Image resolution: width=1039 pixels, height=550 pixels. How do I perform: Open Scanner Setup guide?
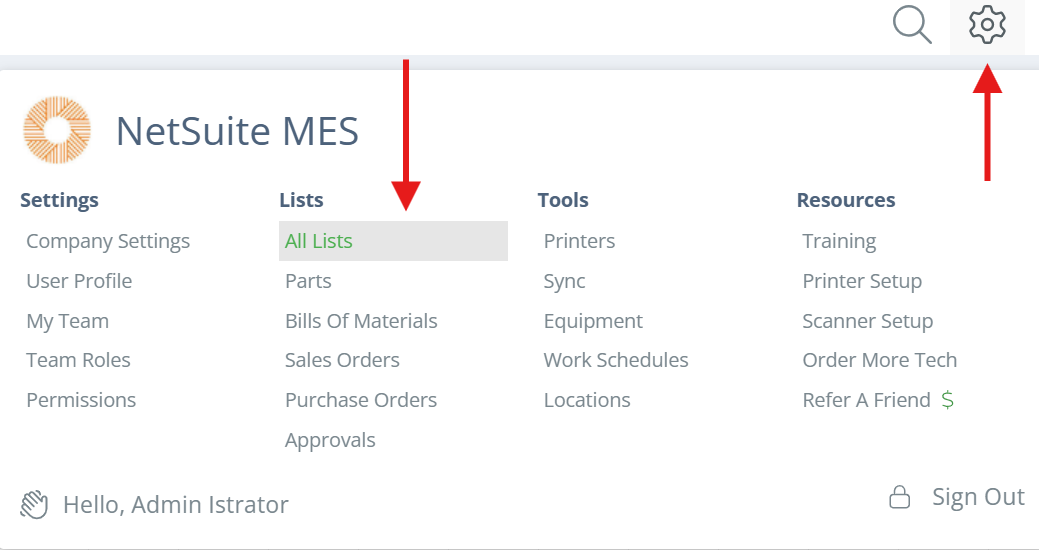867,321
